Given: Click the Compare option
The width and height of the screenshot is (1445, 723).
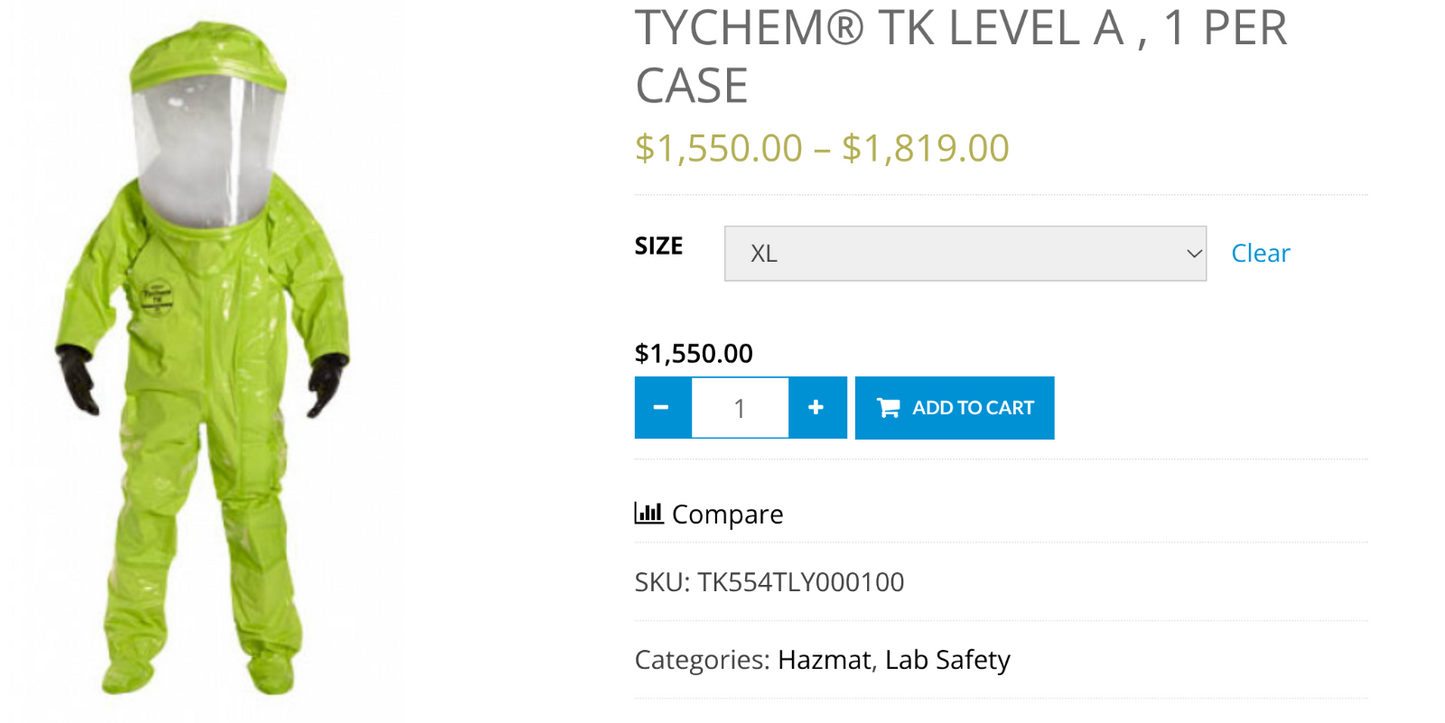Looking at the screenshot, I should [x=727, y=514].
